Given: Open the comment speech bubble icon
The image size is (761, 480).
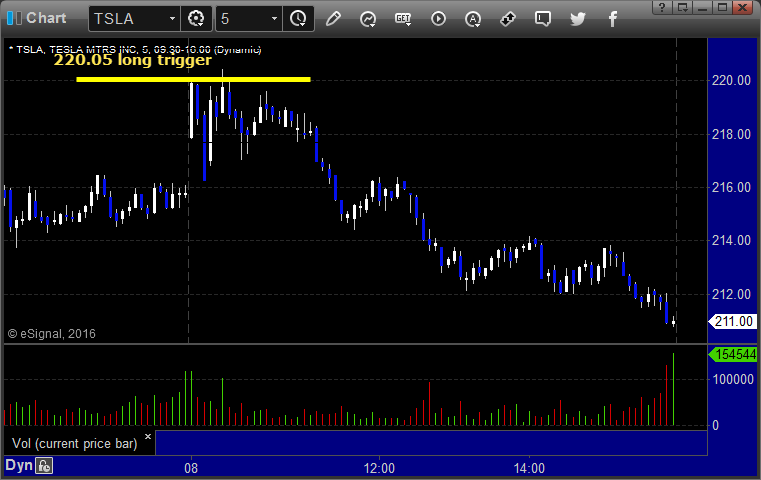Looking at the screenshot, I should (x=543, y=19).
